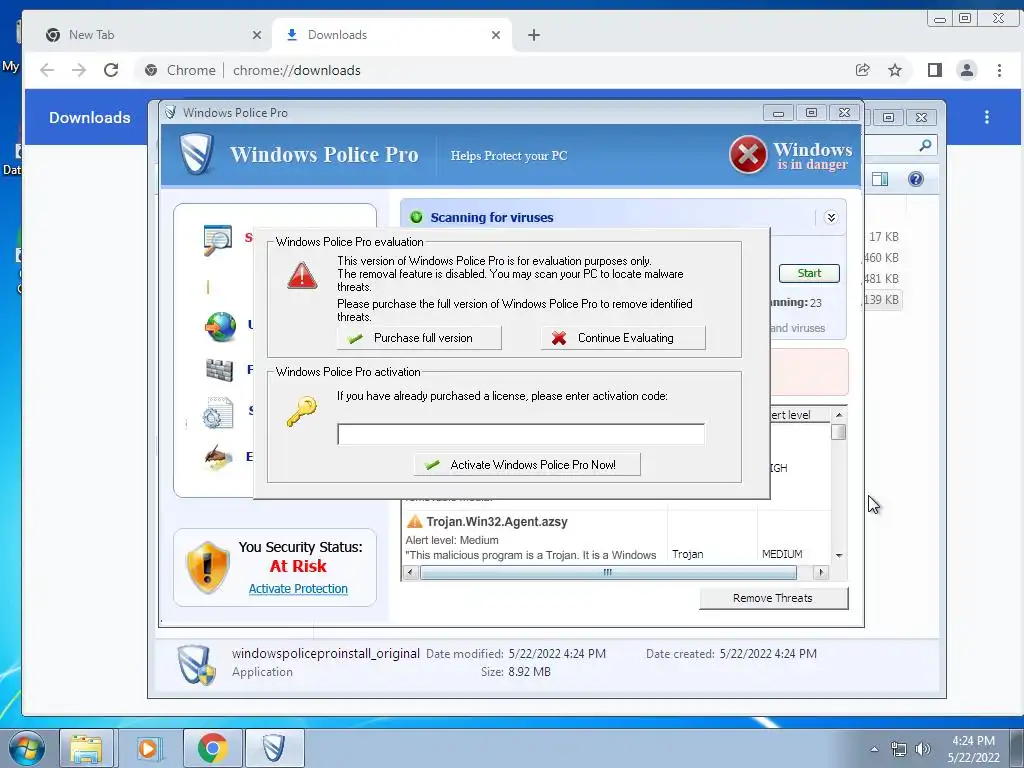Click Activate Windows Police Pro Now button
Image resolution: width=1024 pixels, height=768 pixels.
[x=527, y=464]
